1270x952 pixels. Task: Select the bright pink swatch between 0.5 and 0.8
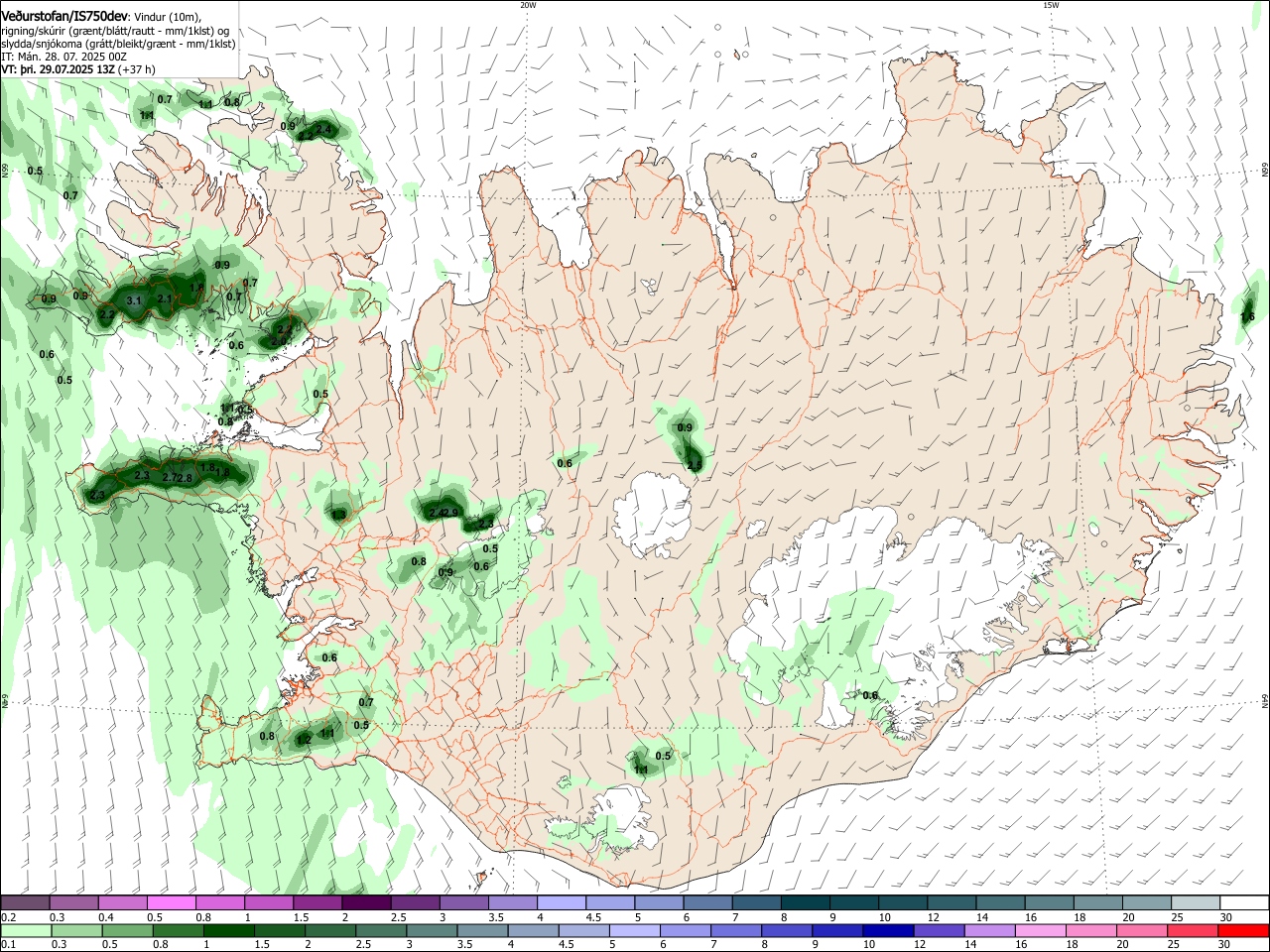[x=171, y=903]
